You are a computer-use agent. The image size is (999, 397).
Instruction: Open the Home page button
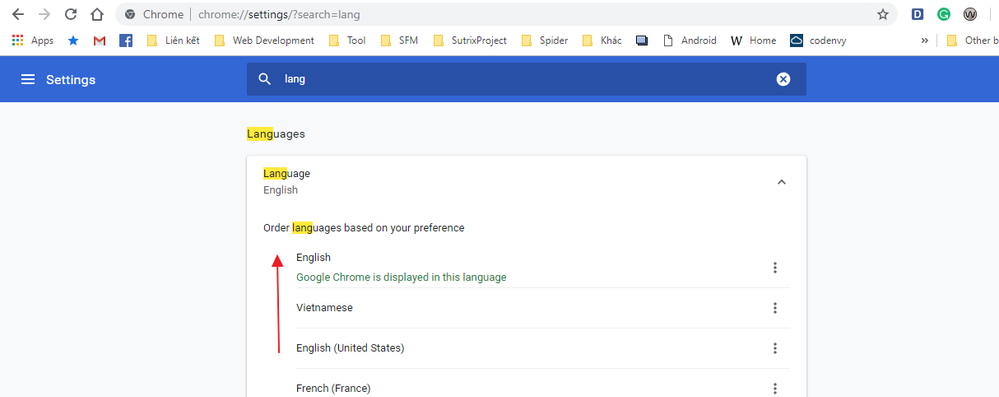click(x=97, y=14)
